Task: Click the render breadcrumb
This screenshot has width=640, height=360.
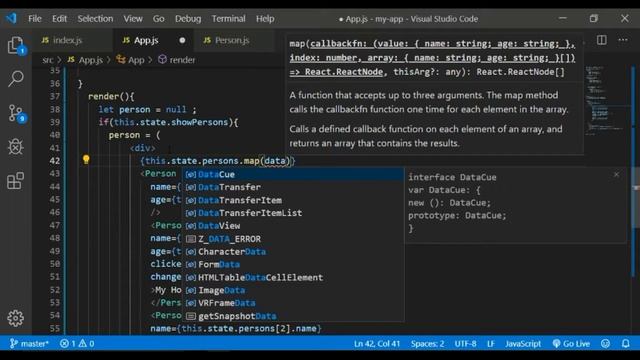Action: point(177,60)
